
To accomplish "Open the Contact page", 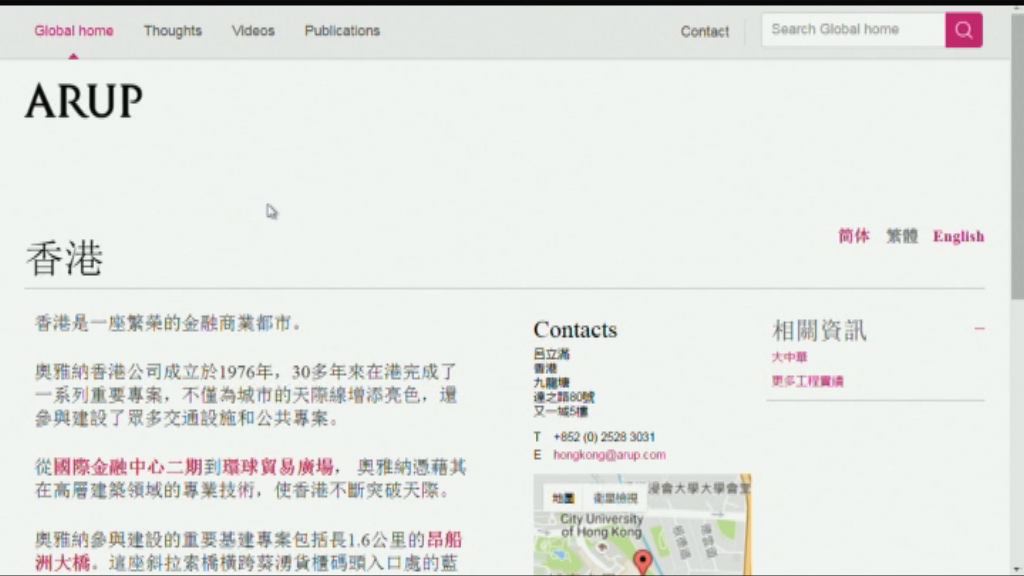I will [704, 32].
